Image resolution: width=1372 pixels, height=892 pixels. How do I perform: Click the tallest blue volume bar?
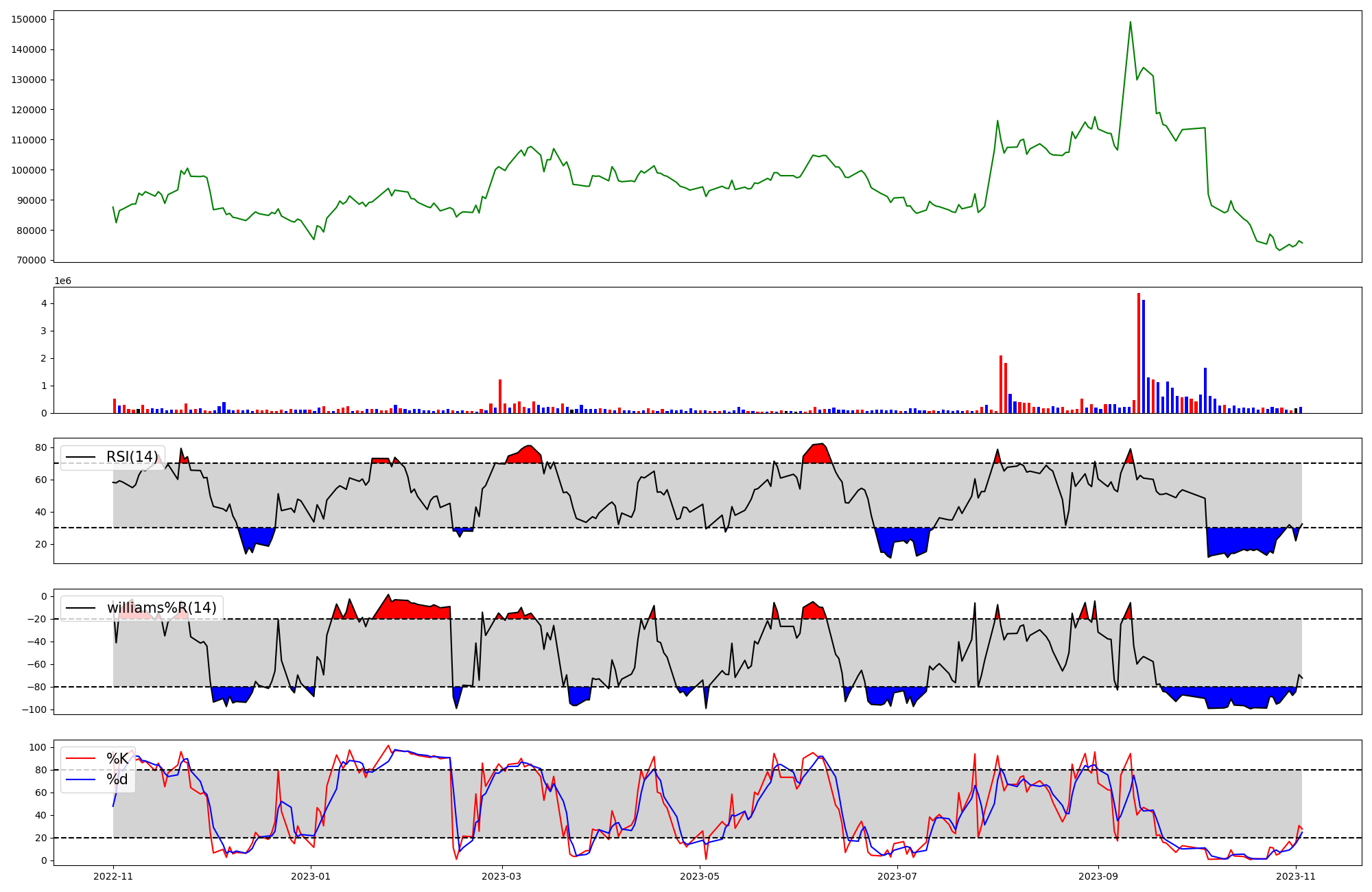1144,357
